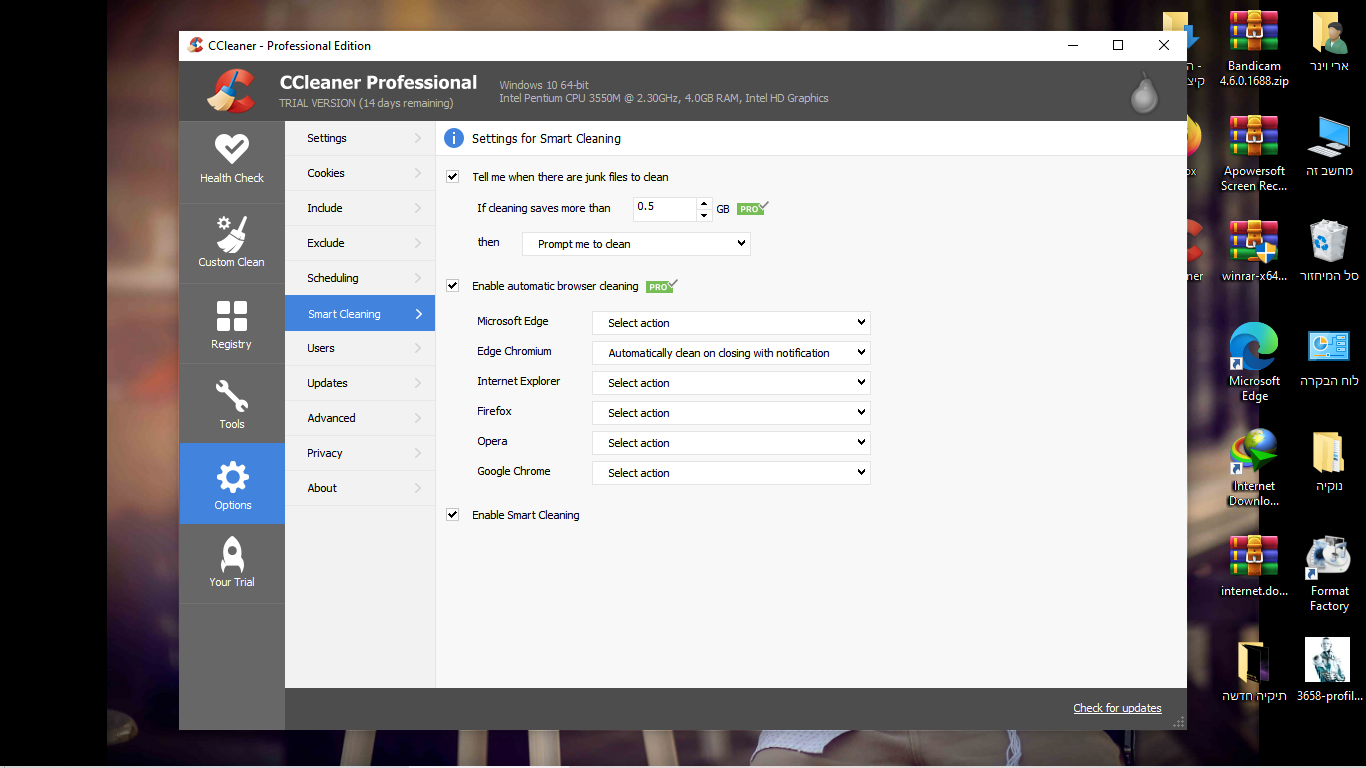Open the Prompt me to clean dropdown
1366x768 pixels.
636,243
